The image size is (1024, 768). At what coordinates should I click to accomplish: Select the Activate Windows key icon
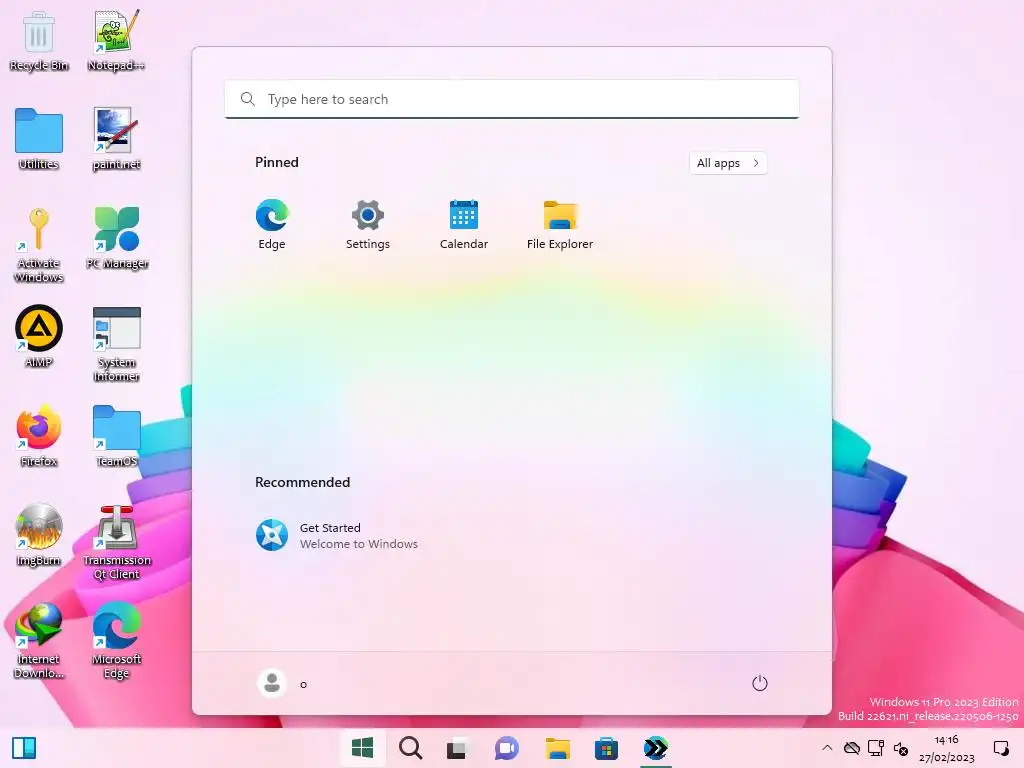tap(39, 246)
